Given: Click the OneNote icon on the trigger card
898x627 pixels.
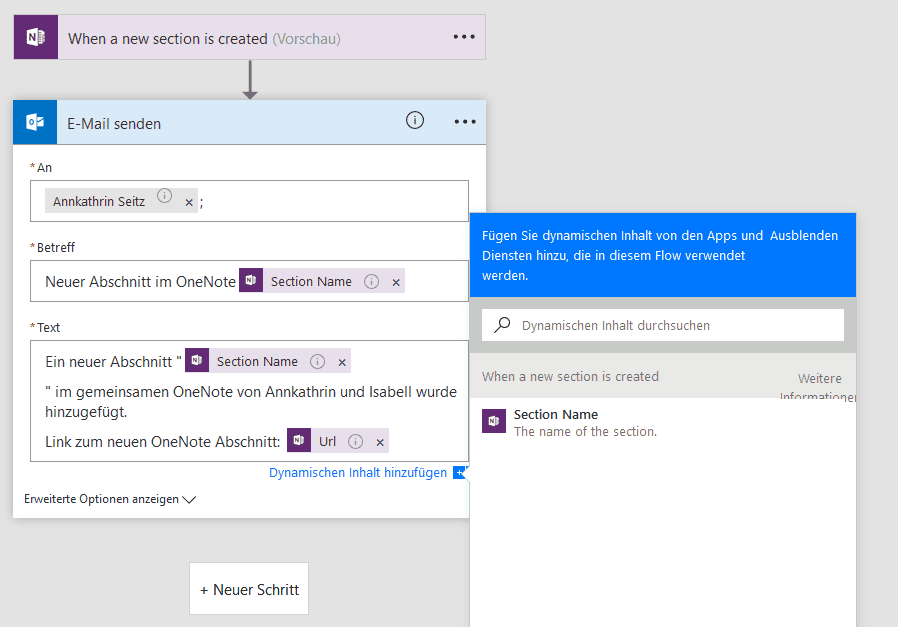Looking at the screenshot, I should pos(36,37).
